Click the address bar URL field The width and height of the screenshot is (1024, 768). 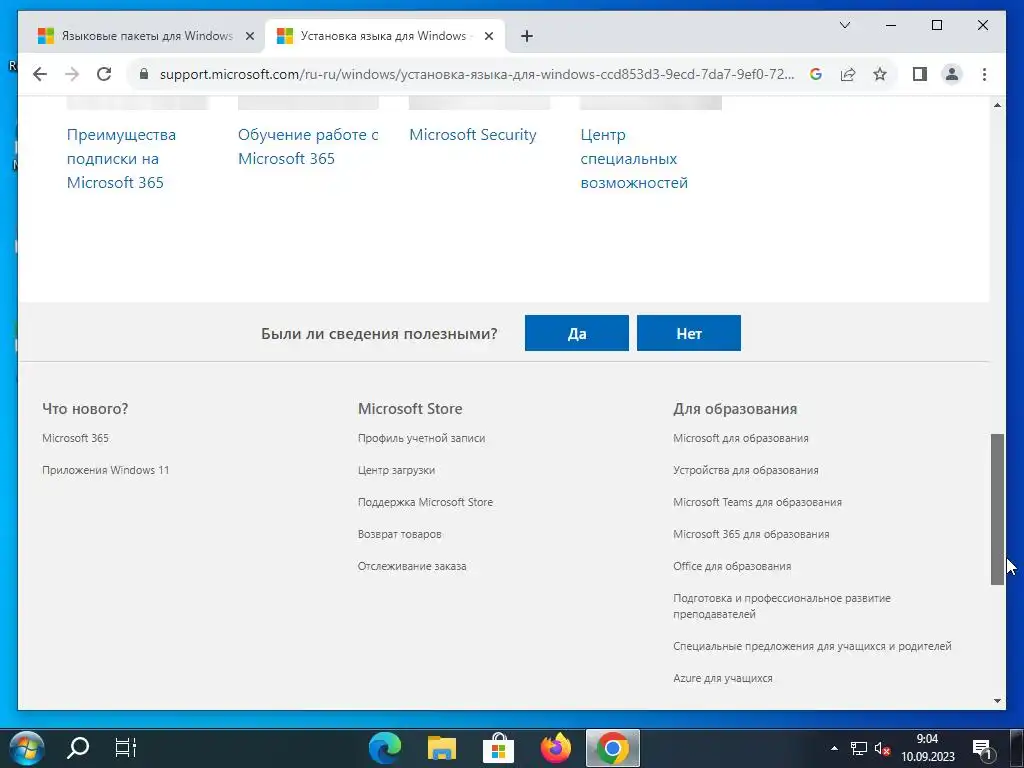[x=477, y=74]
